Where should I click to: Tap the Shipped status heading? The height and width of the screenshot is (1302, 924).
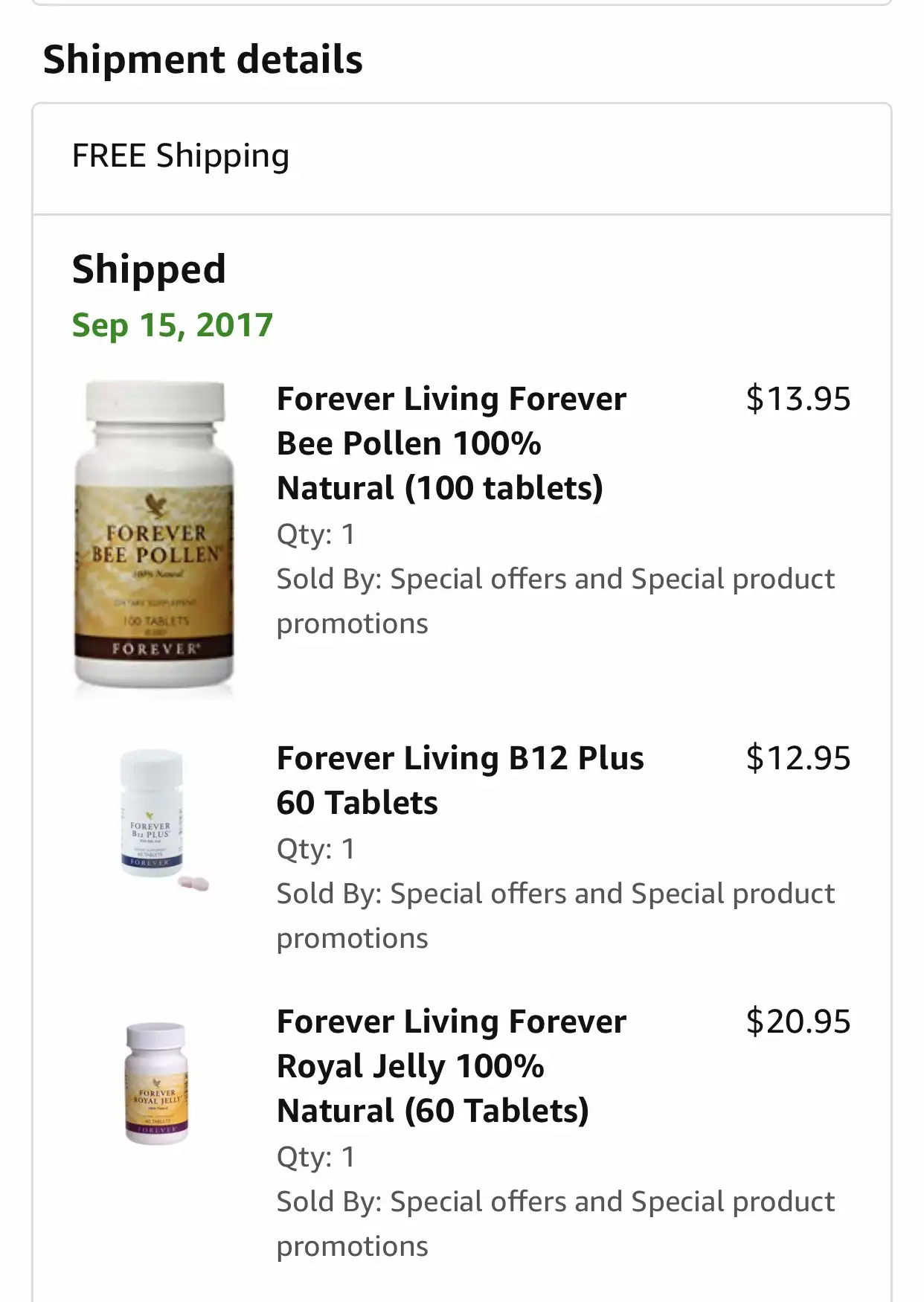tap(149, 269)
